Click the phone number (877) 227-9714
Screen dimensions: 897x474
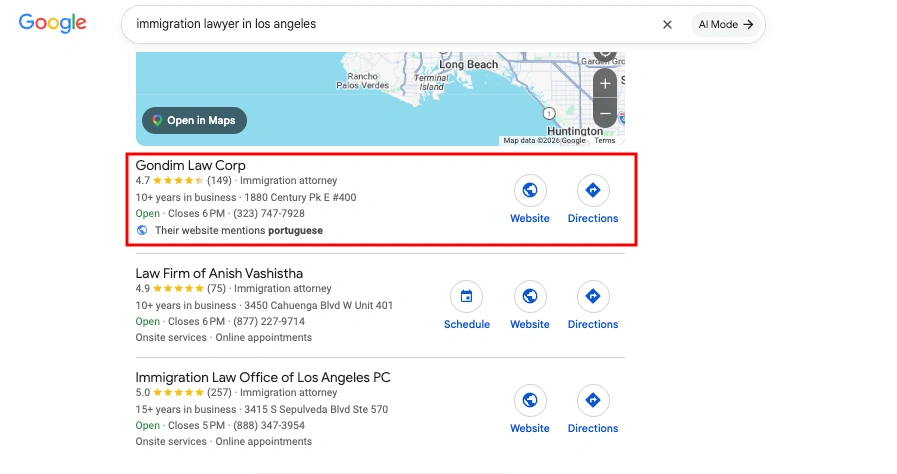tap(269, 321)
